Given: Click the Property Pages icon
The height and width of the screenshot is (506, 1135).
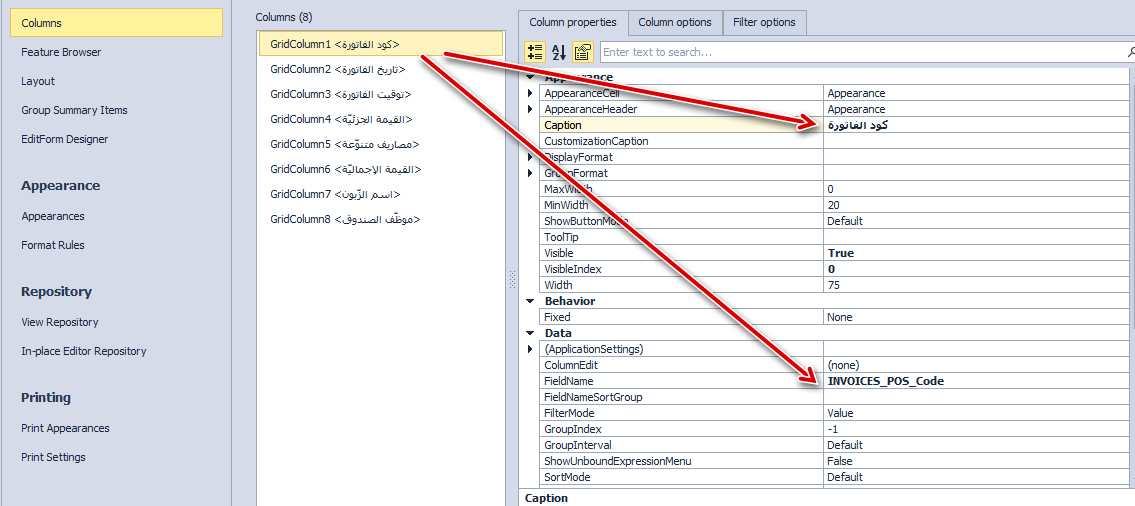Looking at the screenshot, I should click(583, 52).
